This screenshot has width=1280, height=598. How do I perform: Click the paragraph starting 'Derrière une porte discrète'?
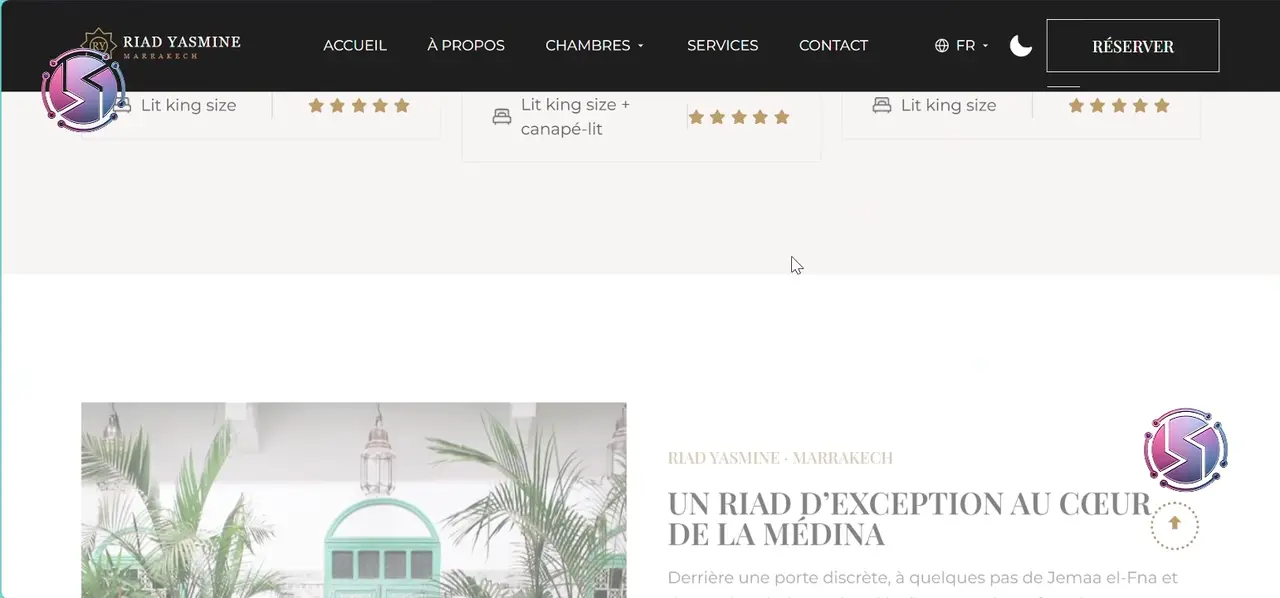pyautogui.click(x=923, y=584)
